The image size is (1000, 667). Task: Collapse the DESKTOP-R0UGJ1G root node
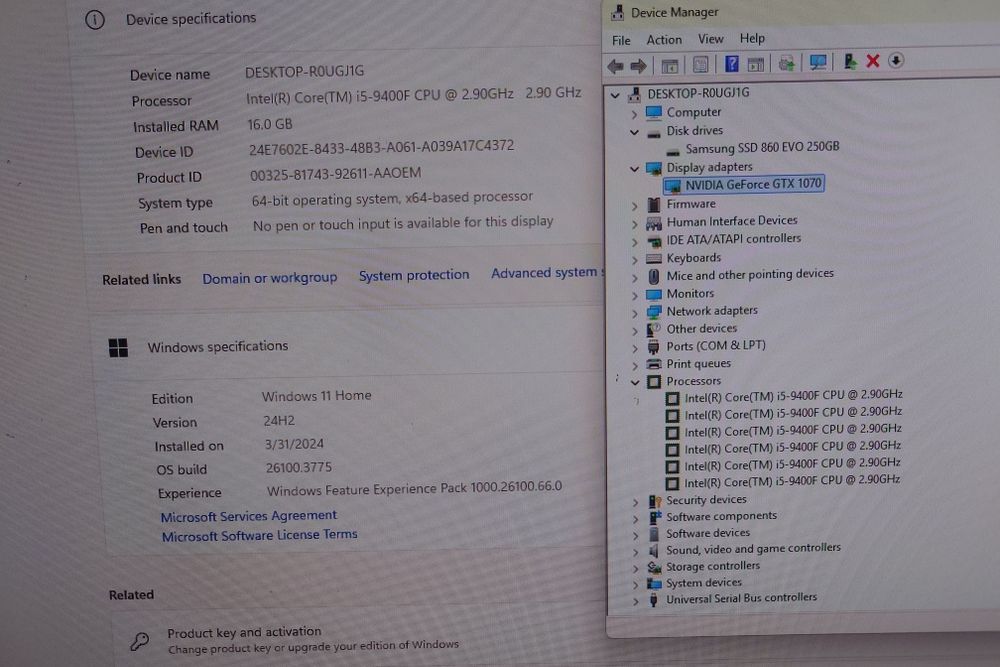click(615, 95)
